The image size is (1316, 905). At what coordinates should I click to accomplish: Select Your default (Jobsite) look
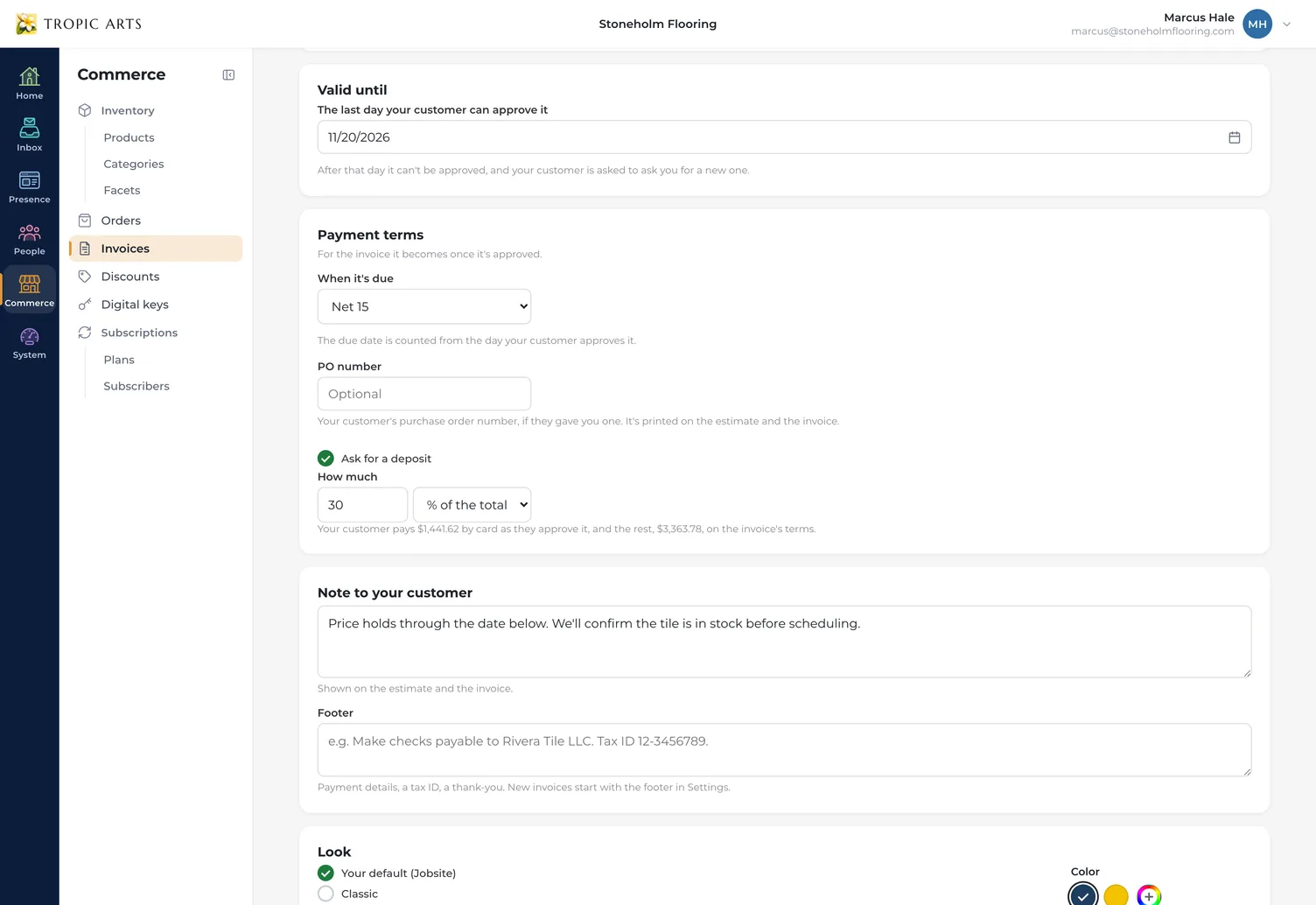325,873
